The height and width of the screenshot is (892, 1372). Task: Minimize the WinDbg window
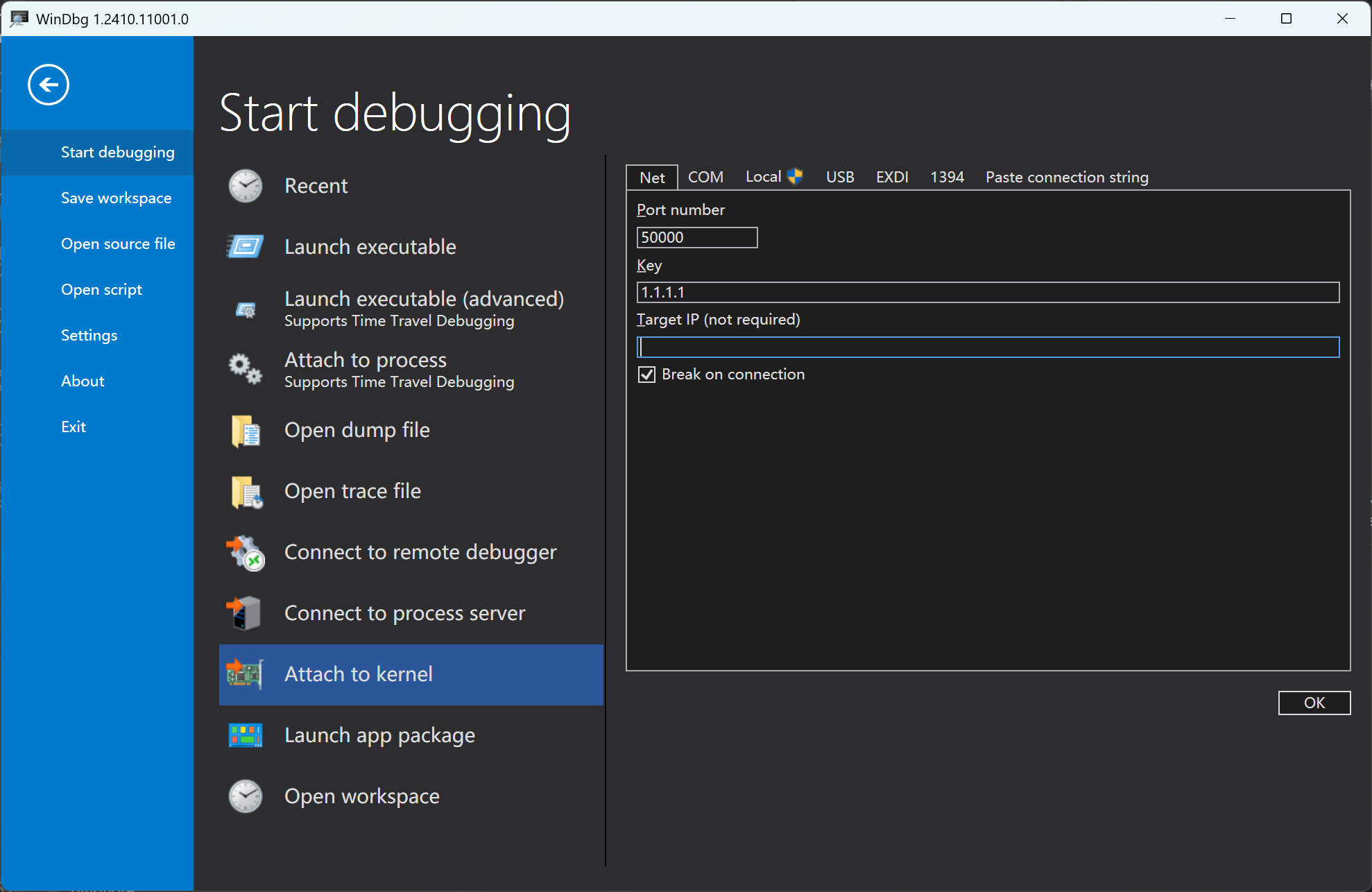(1230, 19)
